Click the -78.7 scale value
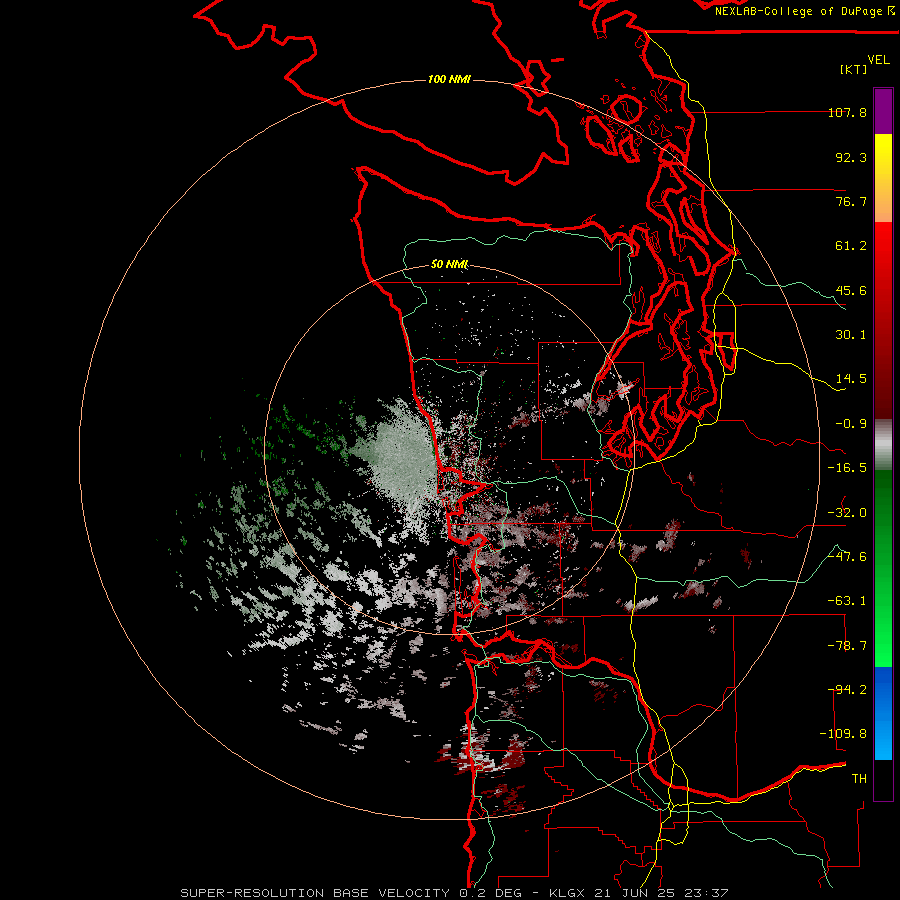 847,646
